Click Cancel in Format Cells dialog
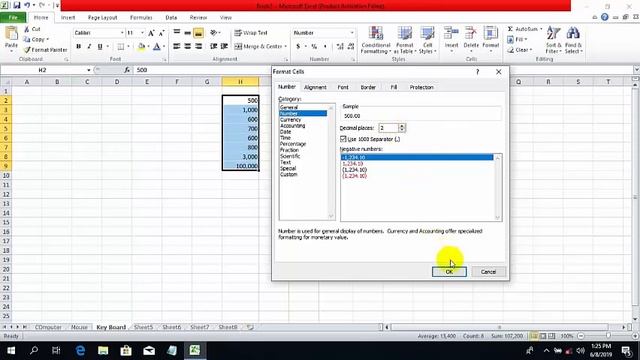The height and width of the screenshot is (360, 640). point(488,272)
